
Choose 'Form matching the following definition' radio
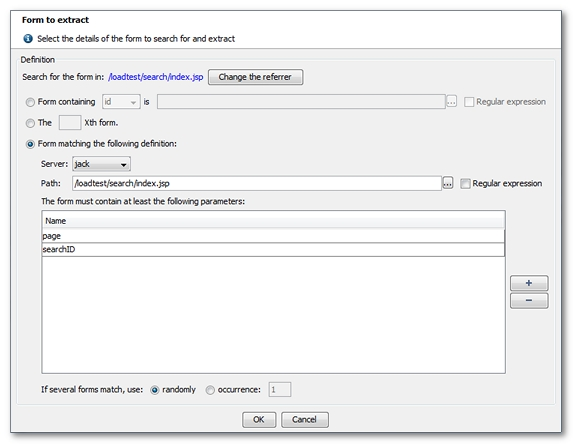[x=30, y=144]
